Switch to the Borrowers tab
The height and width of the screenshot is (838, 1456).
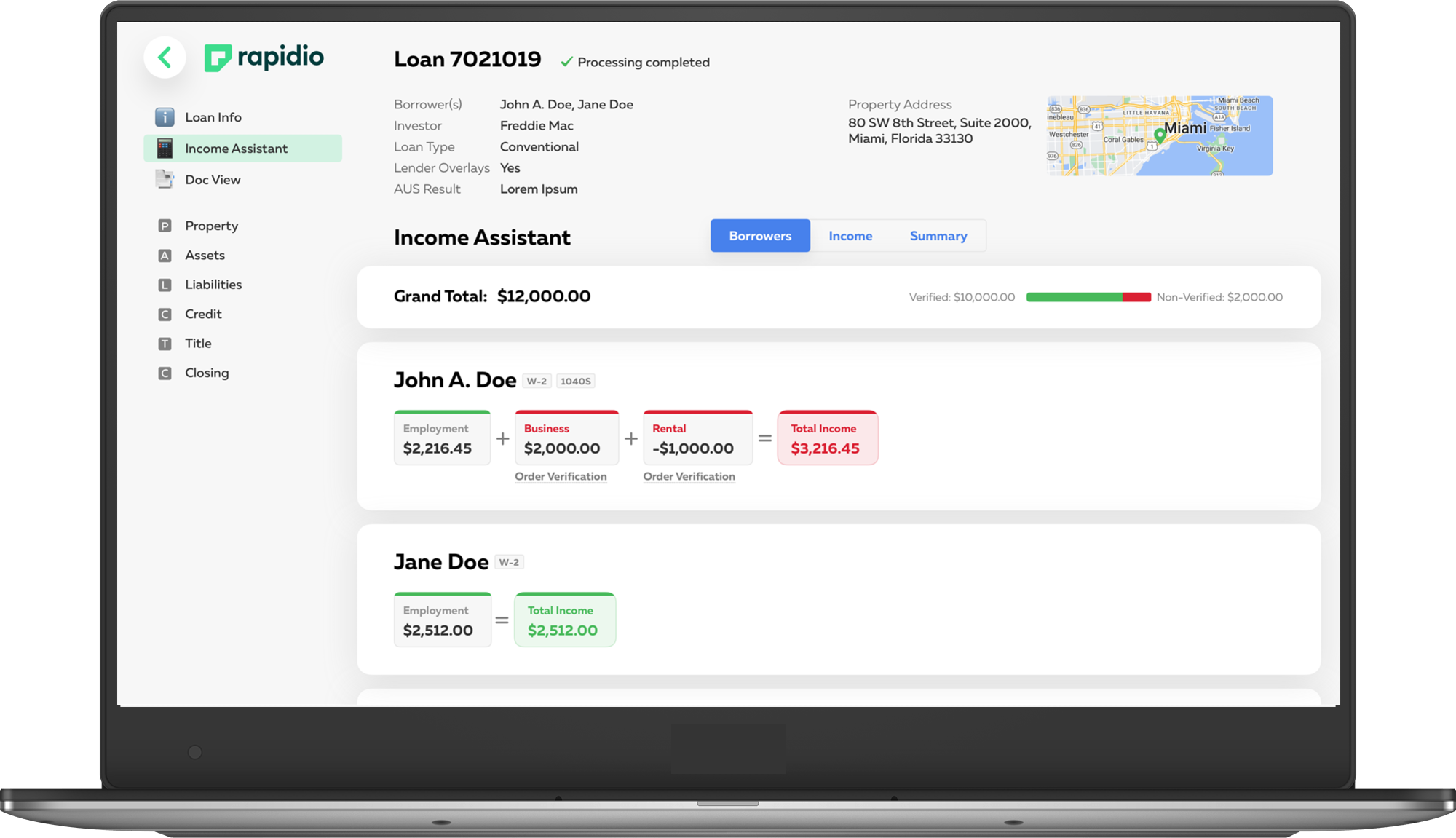(x=760, y=236)
